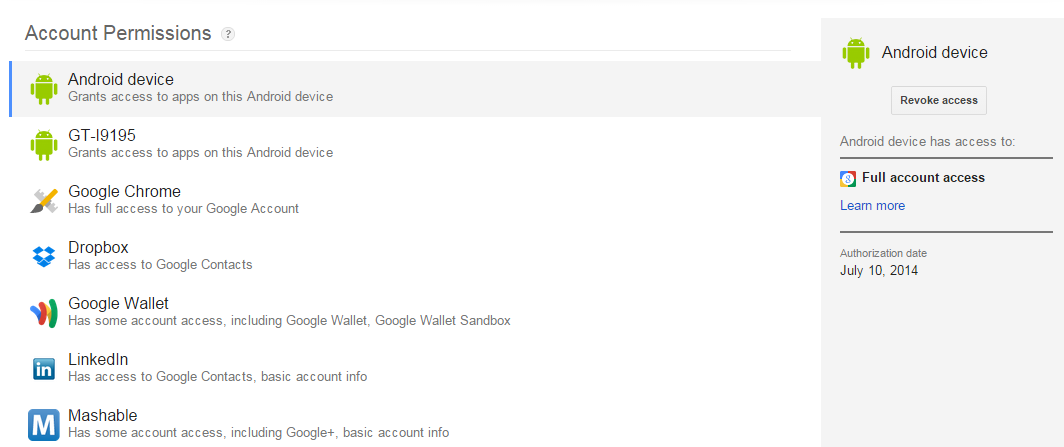This screenshot has height=447, width=1064.
Task: Click the Mashable M logo icon
Action: (43, 425)
